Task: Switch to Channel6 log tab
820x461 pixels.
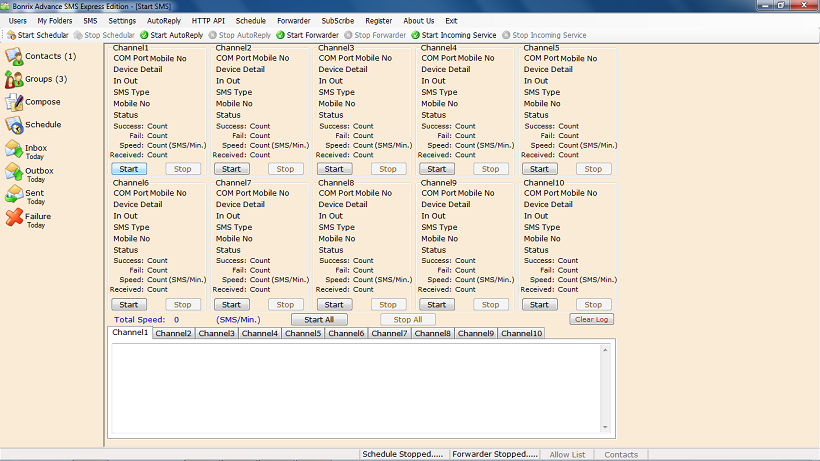Action: pyautogui.click(x=346, y=333)
